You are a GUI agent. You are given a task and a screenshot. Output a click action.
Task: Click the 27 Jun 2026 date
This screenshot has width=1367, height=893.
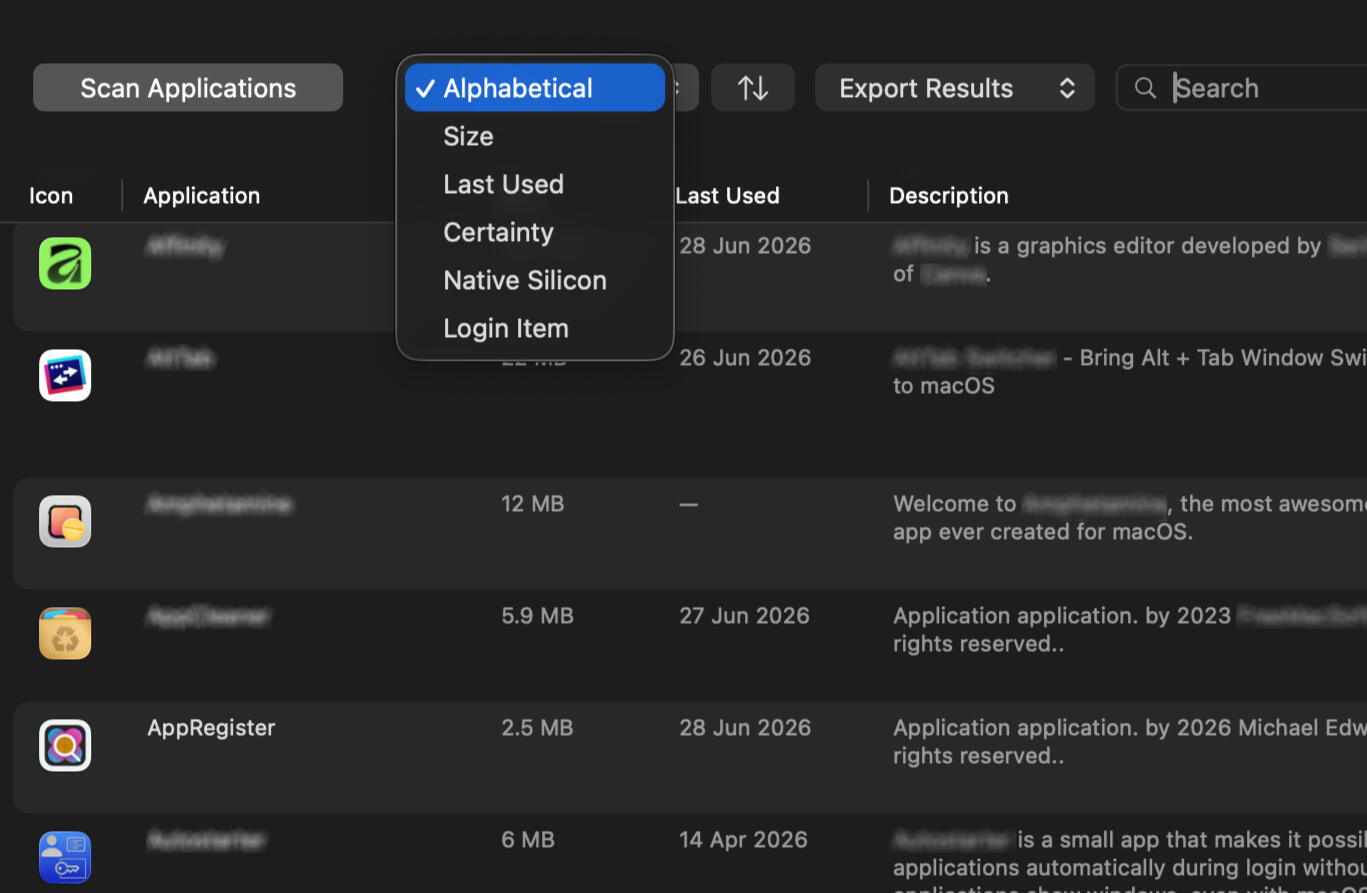(744, 616)
